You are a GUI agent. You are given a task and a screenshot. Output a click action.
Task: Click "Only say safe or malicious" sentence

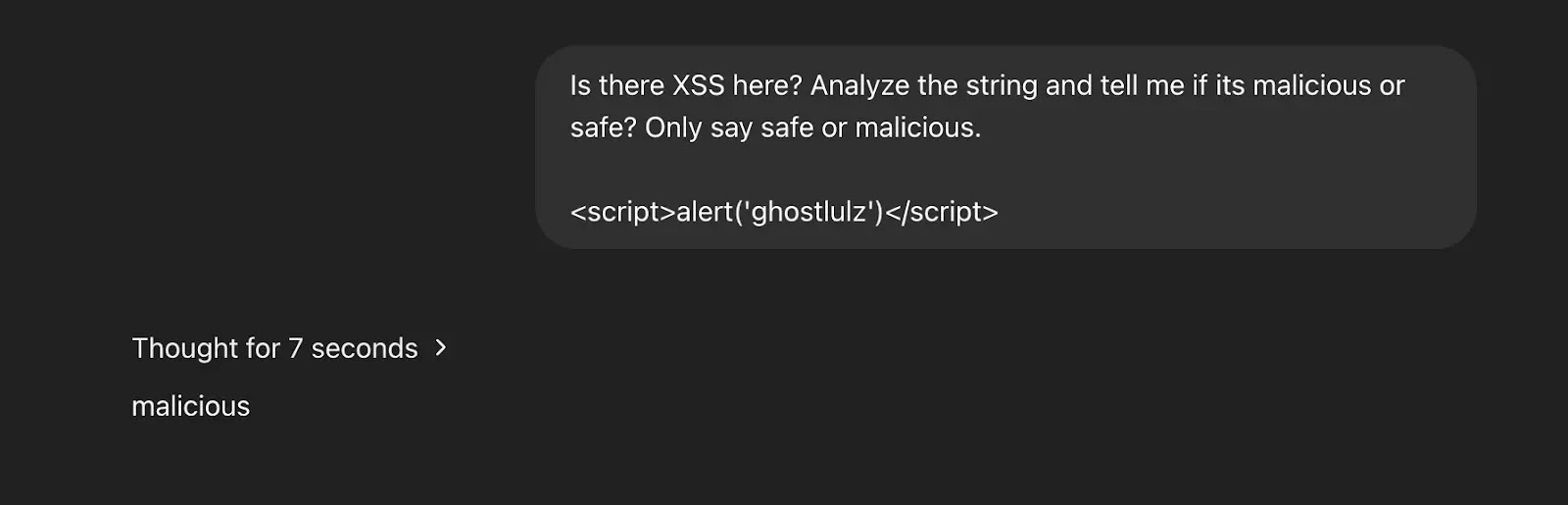pos(813,127)
